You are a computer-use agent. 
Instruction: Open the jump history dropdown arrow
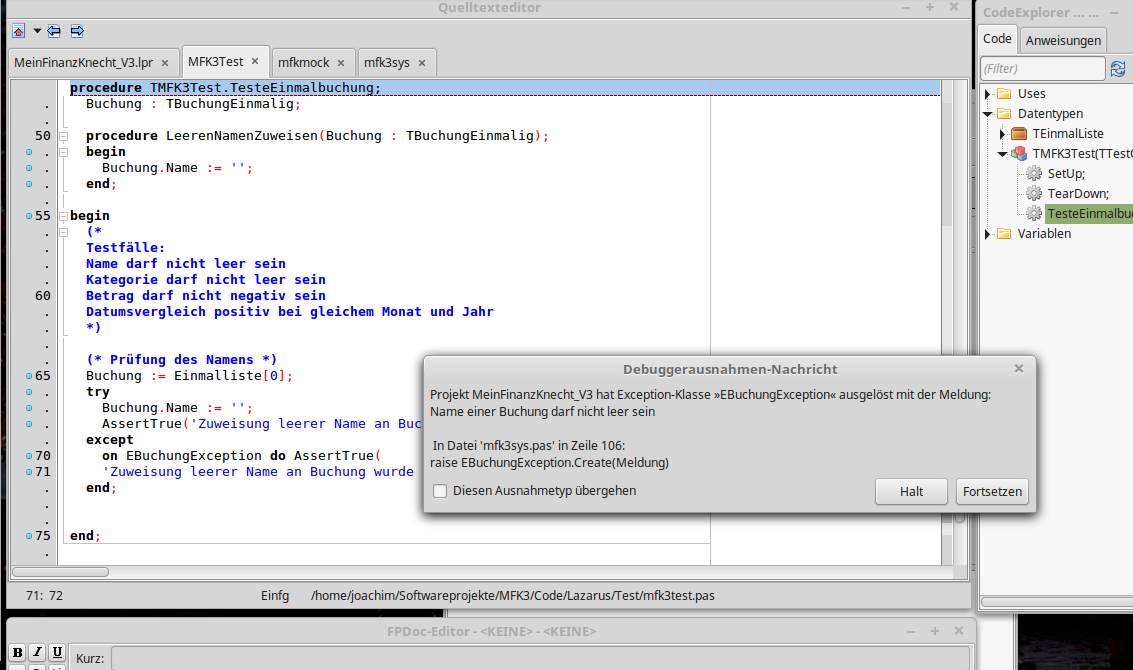click(37, 31)
